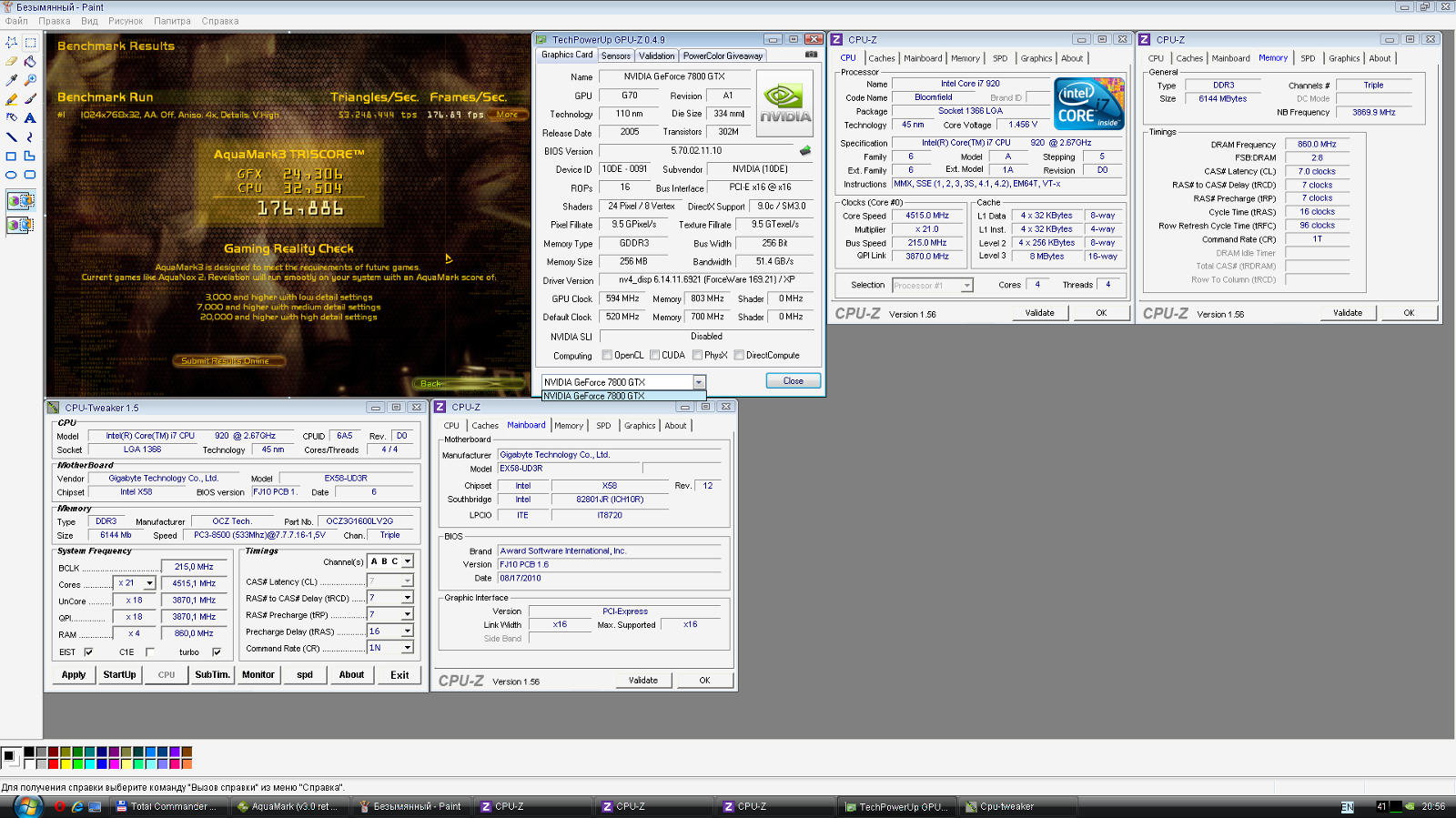Pick the yellow color swatch
Viewport: 1456px width, 818px height.
point(66,763)
